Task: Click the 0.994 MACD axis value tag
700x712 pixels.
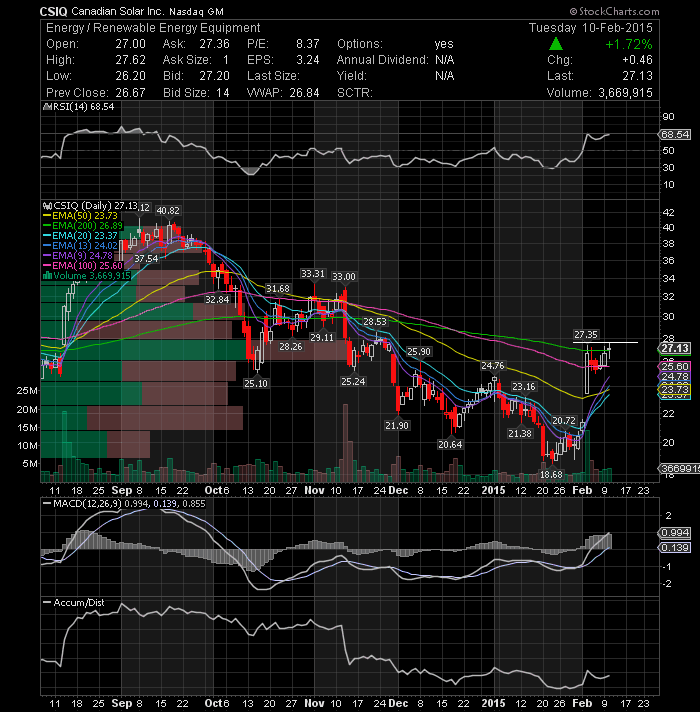Action: pyautogui.click(x=675, y=533)
